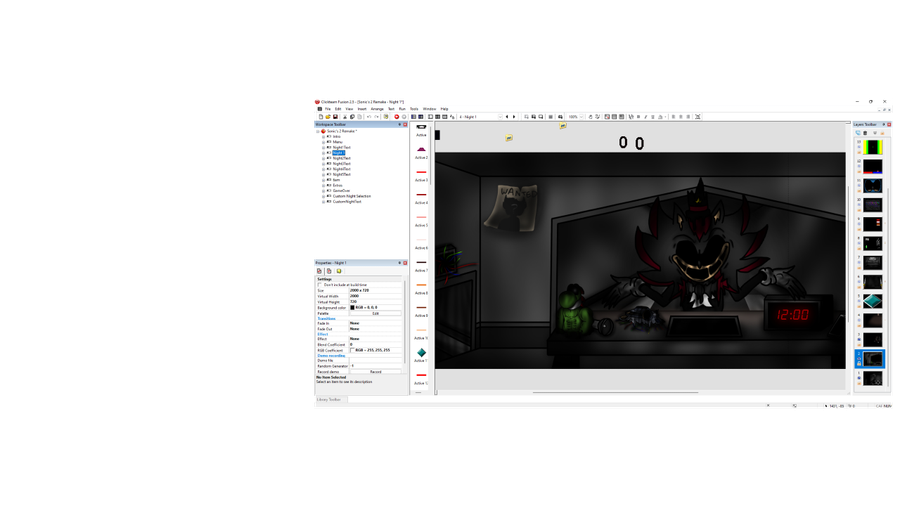Select the 12:00 clock object on the frame

(793, 314)
